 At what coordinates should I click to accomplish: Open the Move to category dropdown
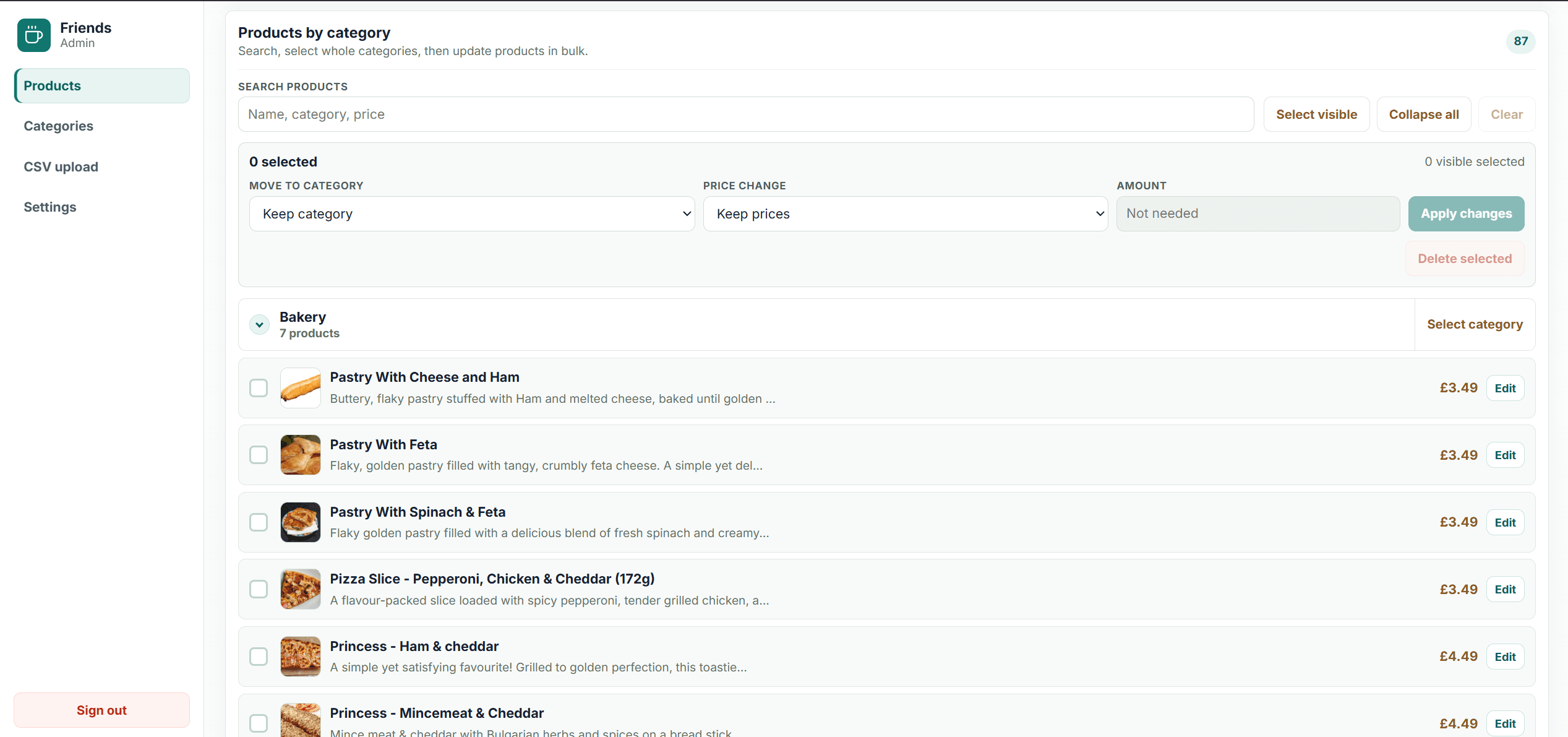472,214
